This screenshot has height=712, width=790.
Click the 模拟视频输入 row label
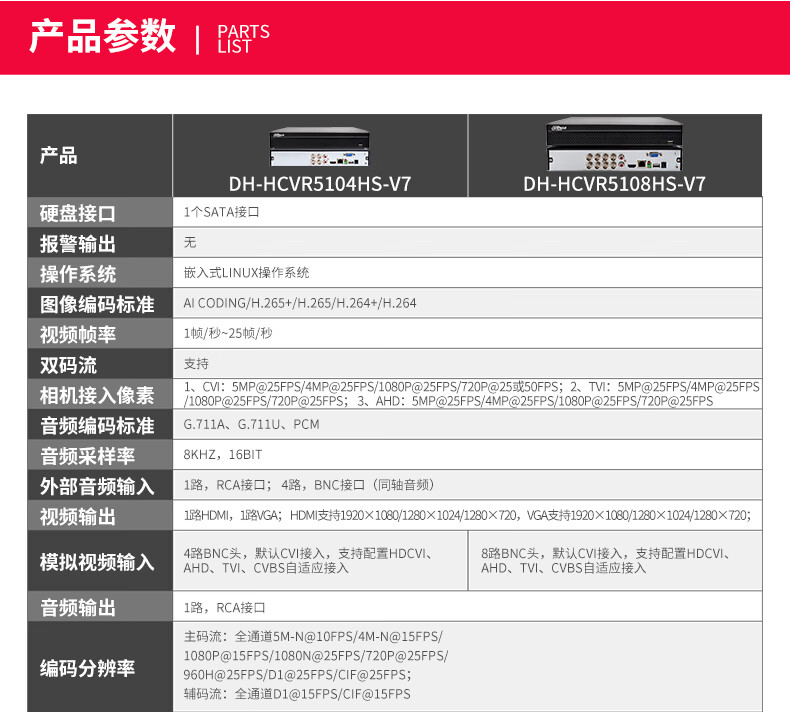(97, 561)
